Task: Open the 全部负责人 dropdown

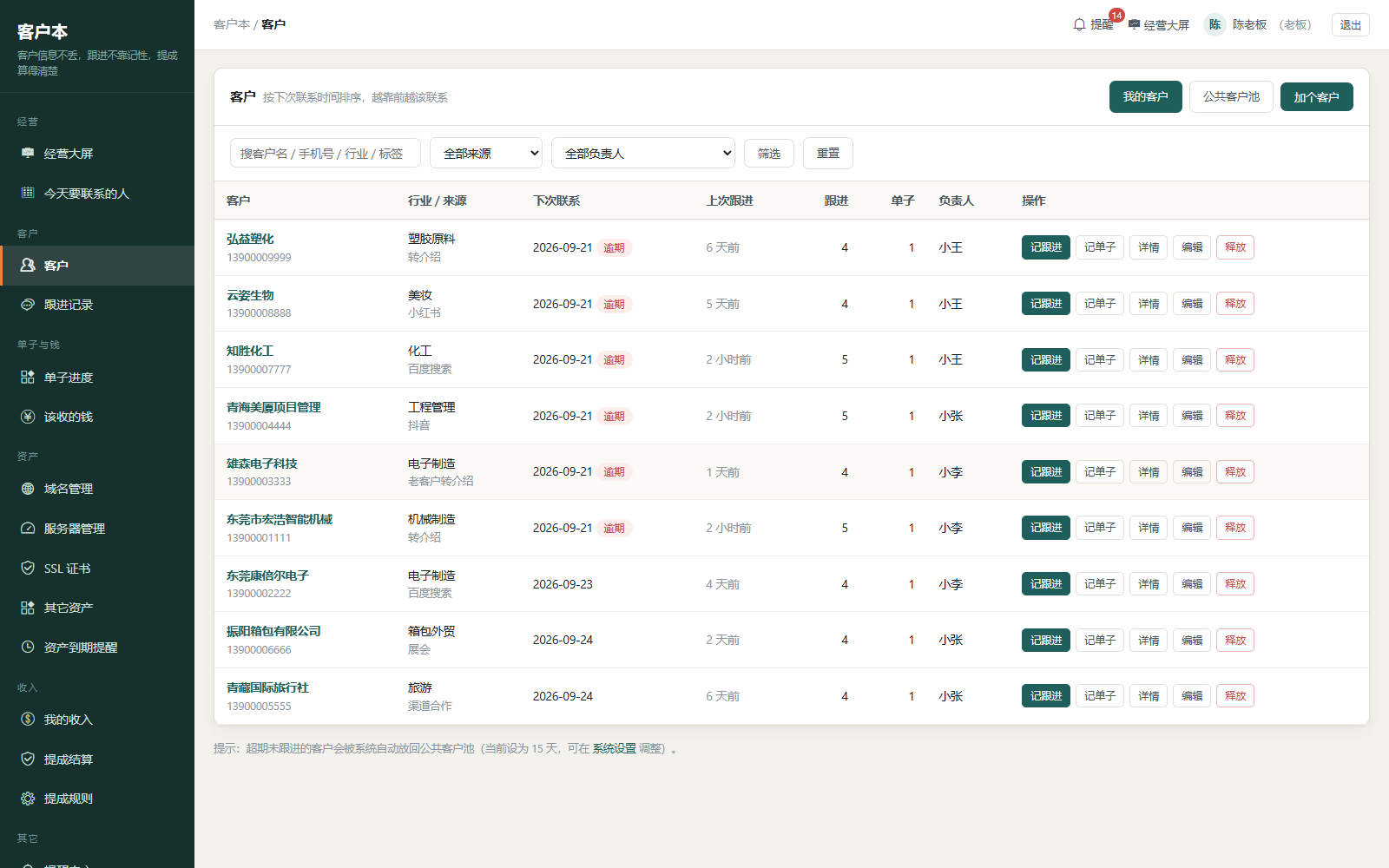Action: coord(643,153)
